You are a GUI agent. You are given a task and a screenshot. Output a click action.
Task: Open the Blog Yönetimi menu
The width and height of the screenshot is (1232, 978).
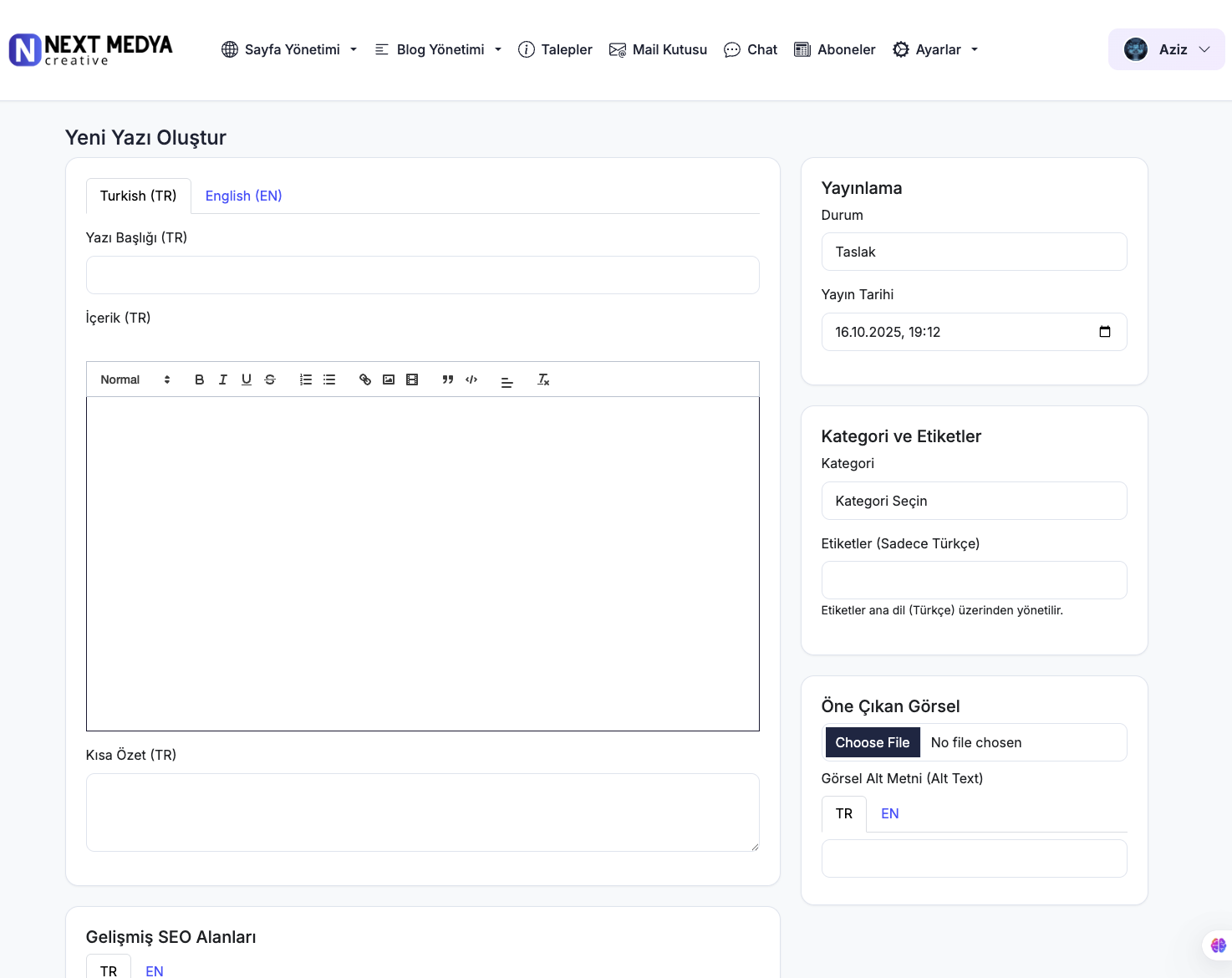click(x=439, y=49)
